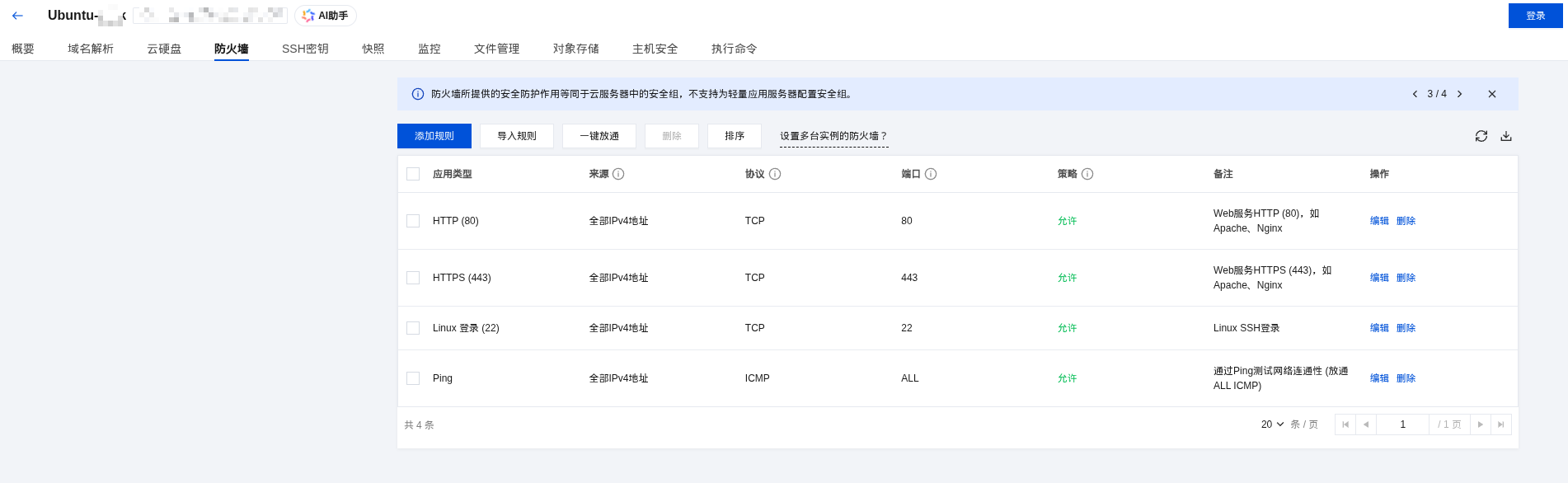
Task: Click the back arrow icon
Action: [17, 16]
